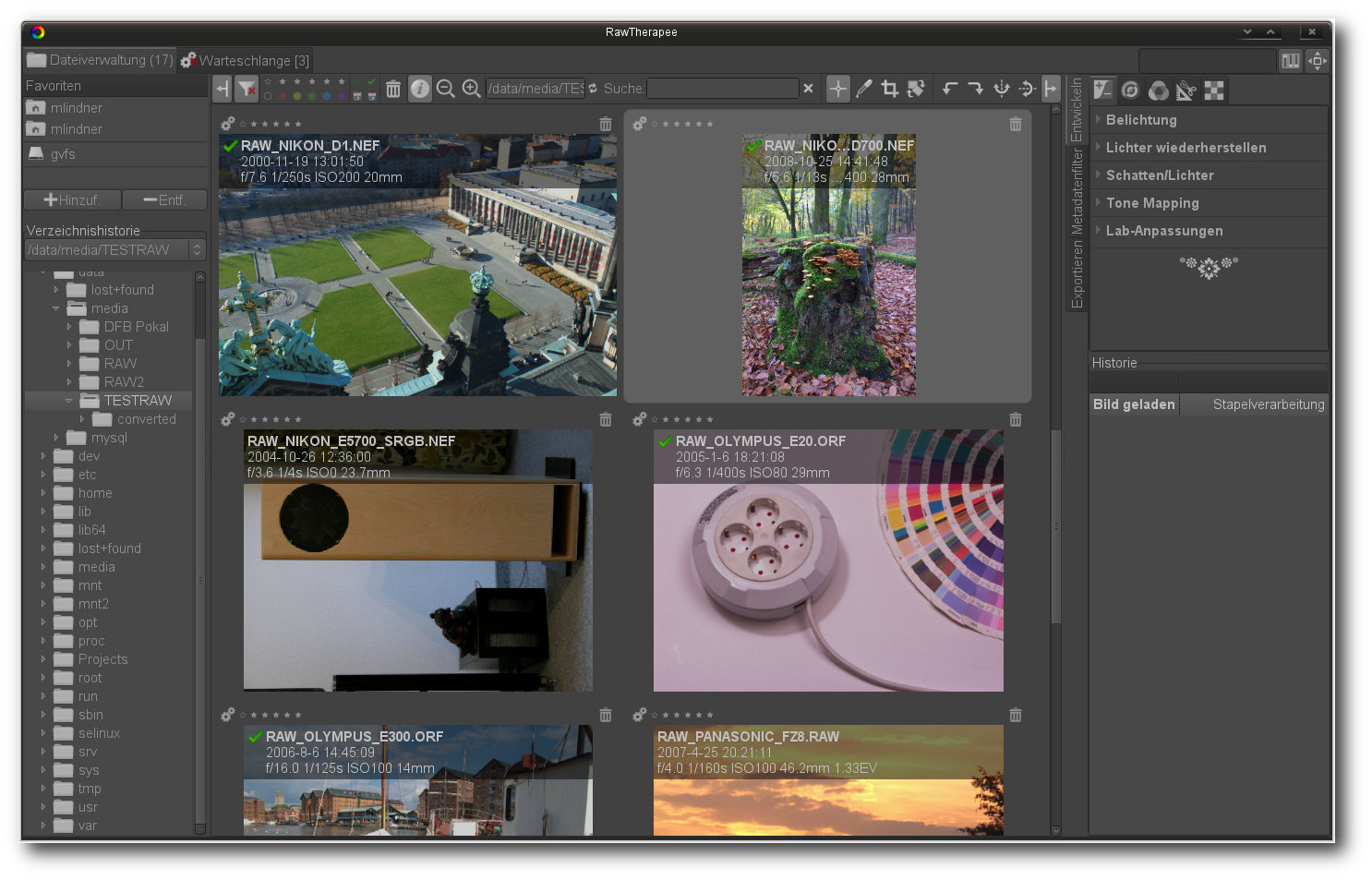Flip image horizontally icon

pos(1001,89)
